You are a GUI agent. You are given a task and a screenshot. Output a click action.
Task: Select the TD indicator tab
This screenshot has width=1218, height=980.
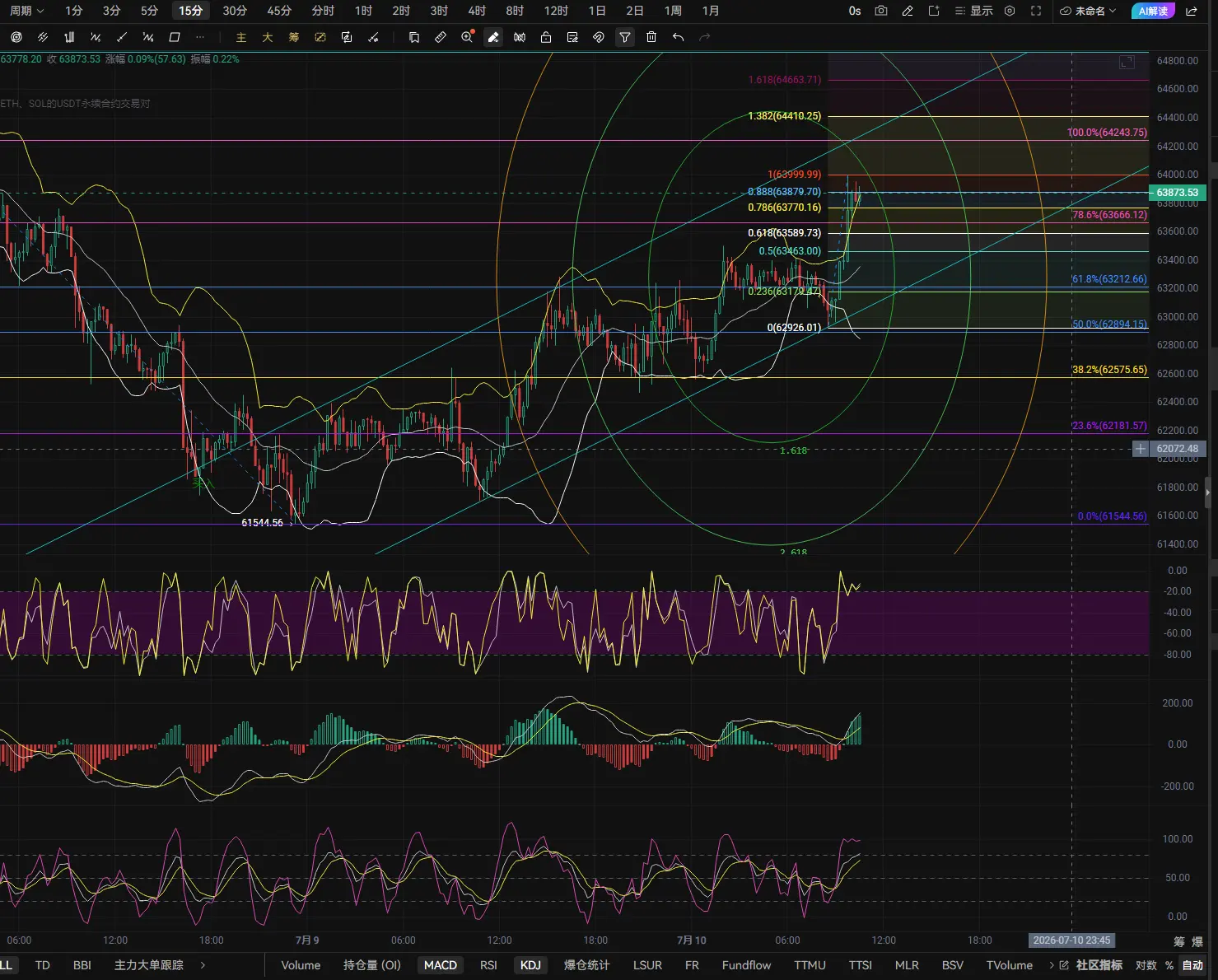pos(43,965)
